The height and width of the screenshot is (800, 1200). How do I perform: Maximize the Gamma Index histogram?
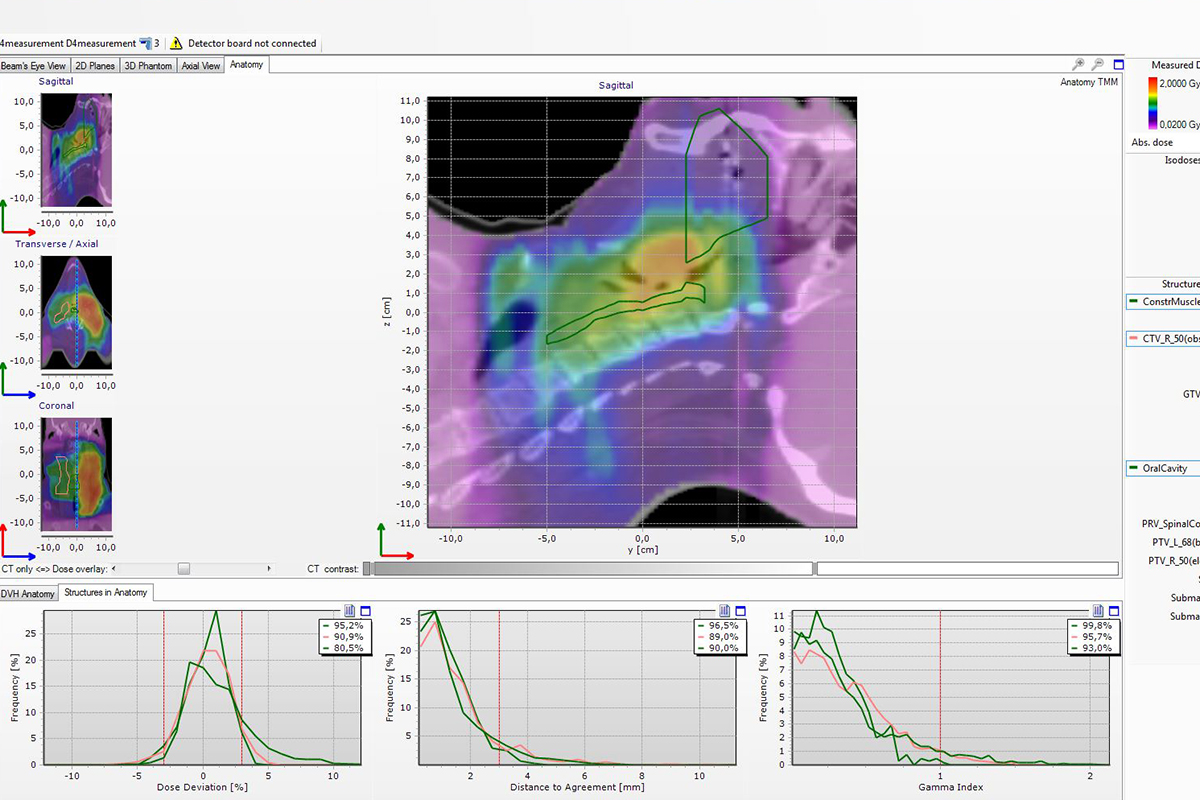click(x=1113, y=611)
